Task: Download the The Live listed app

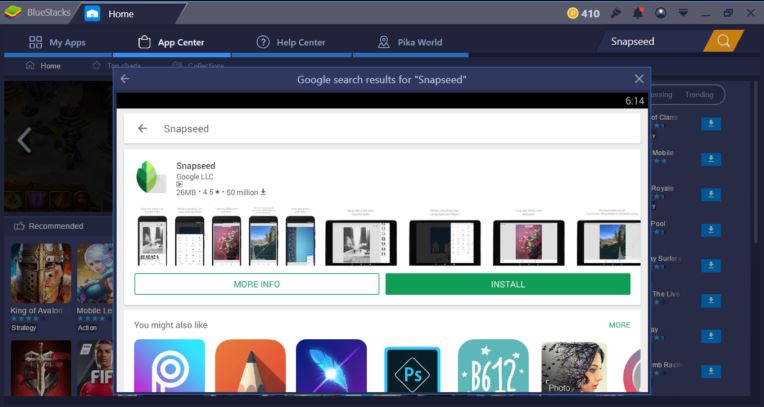Action: pos(711,301)
